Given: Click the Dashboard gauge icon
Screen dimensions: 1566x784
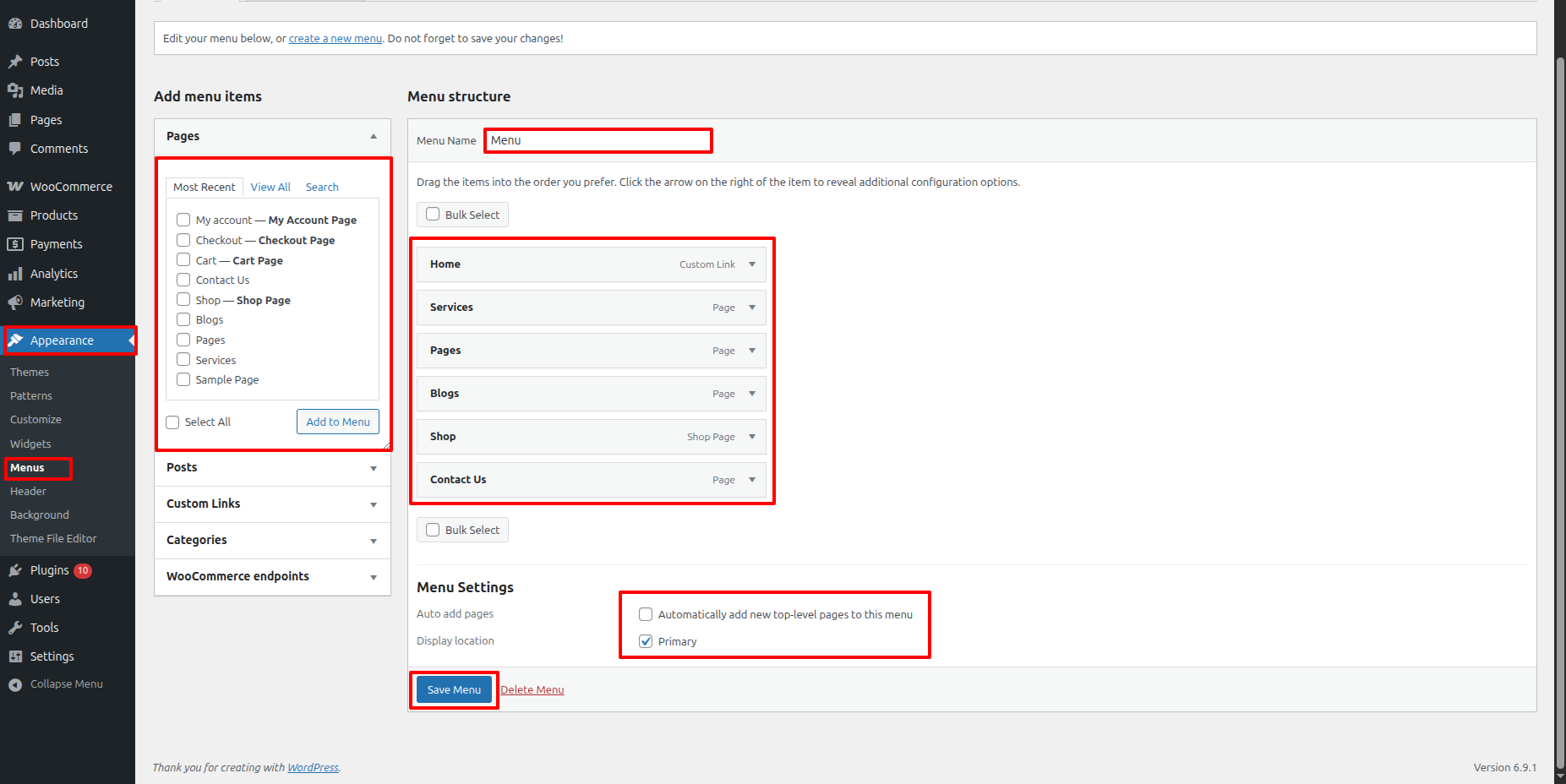Looking at the screenshot, I should tap(15, 24).
